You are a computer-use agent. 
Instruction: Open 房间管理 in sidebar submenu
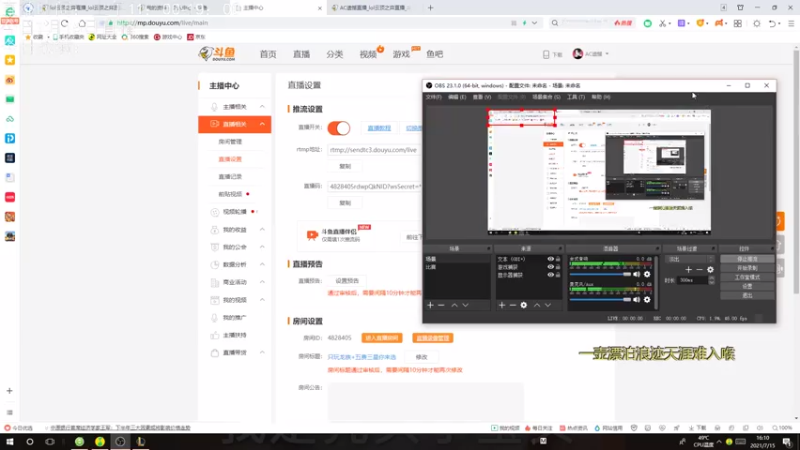point(230,142)
